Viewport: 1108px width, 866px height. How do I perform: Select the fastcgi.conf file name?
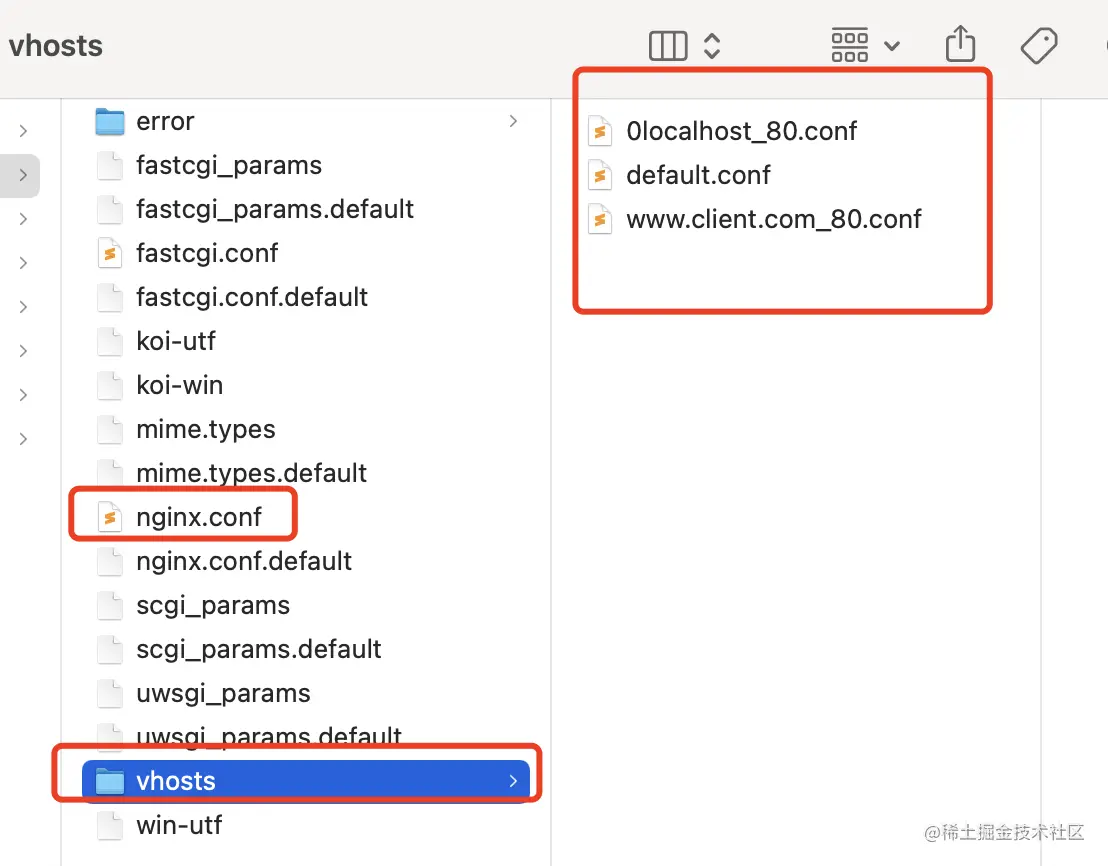207,253
